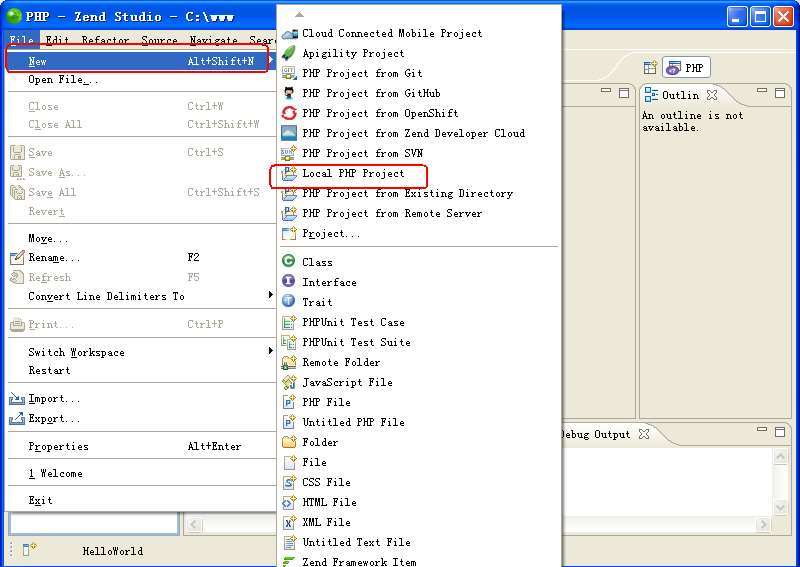Click Debug Output horizontal scrollbar right arrow
Viewport: 800px width, 567px height.
tap(763, 524)
